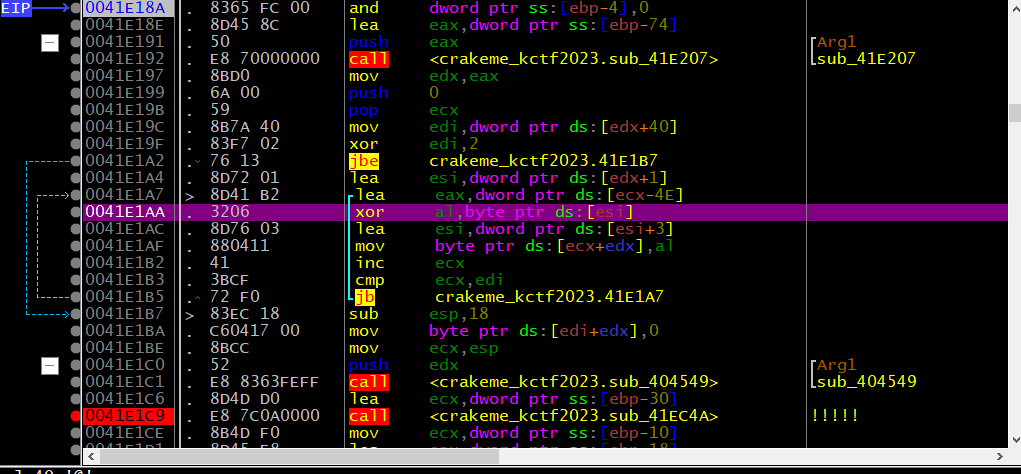Click the xor al,byte ptr ds:[esi] instruction
This screenshot has width=1021, height=474.
click(x=494, y=212)
